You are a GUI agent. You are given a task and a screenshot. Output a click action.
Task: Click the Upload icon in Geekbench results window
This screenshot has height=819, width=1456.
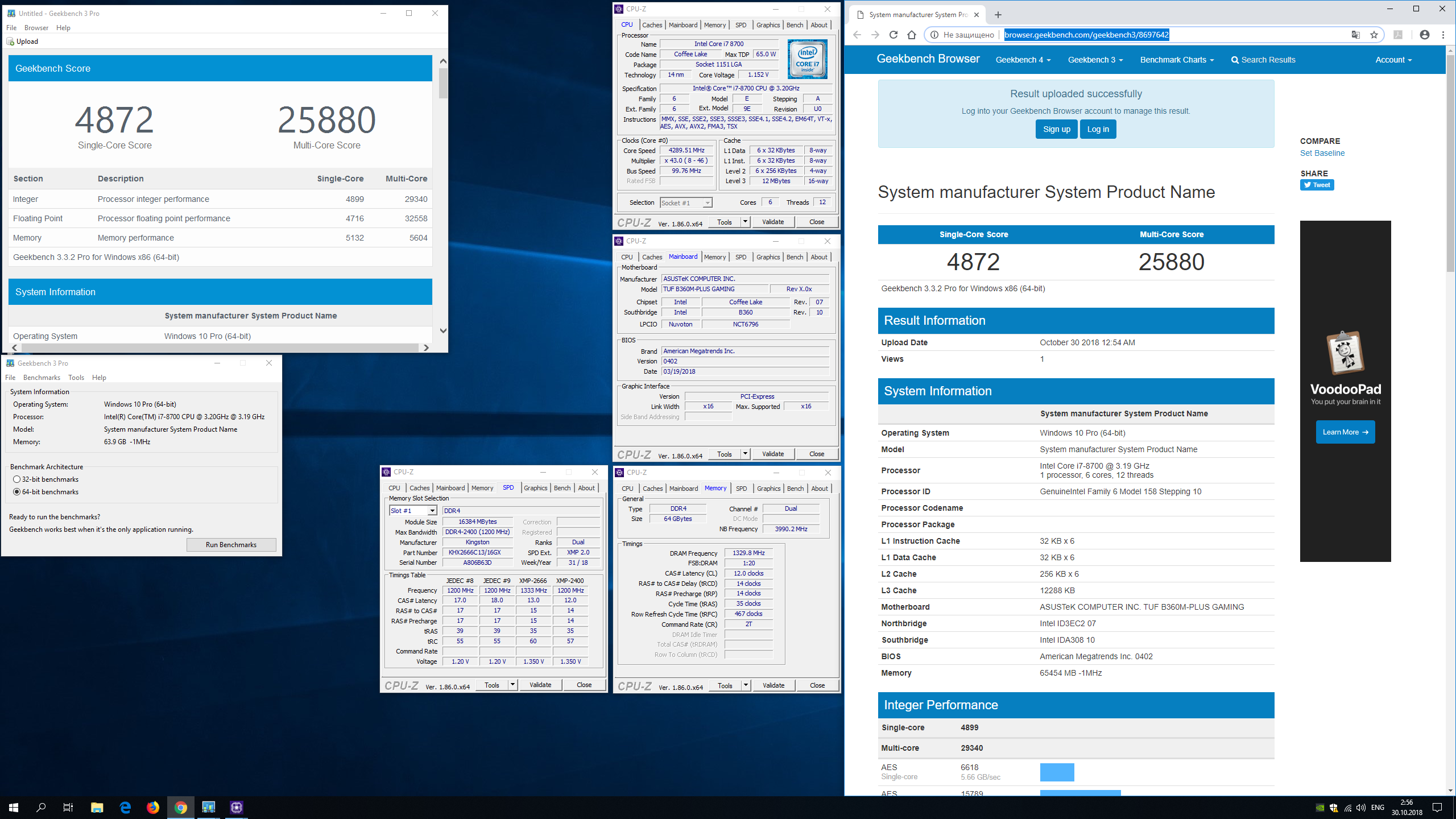[x=10, y=42]
